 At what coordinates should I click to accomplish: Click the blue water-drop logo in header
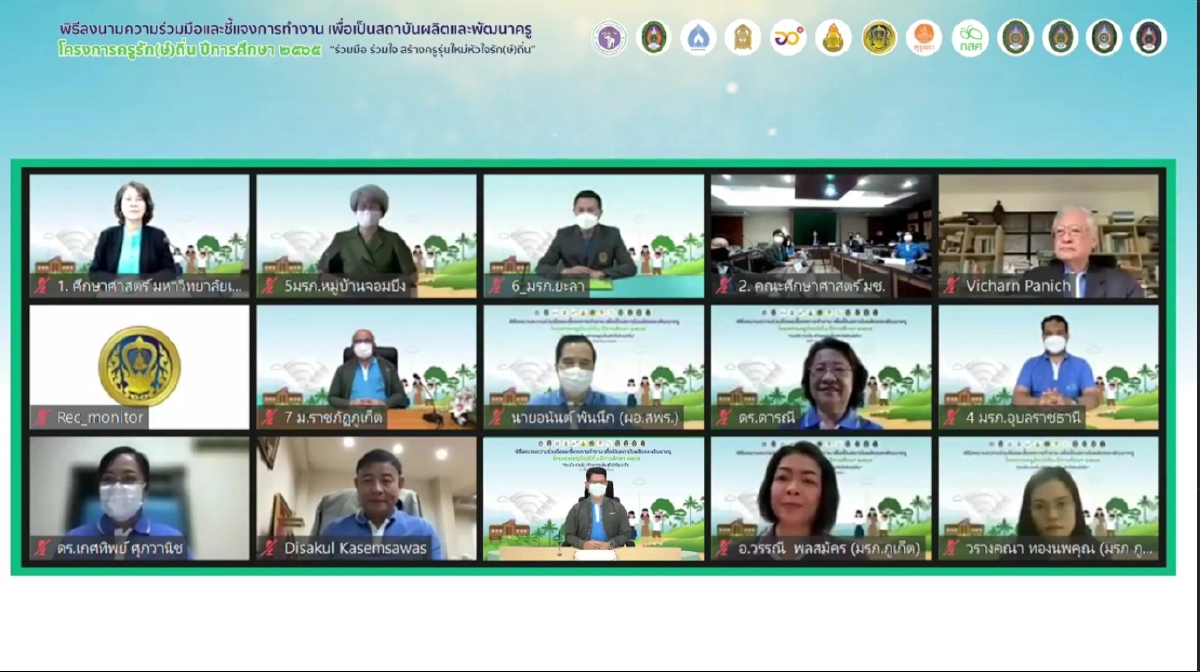coord(698,38)
